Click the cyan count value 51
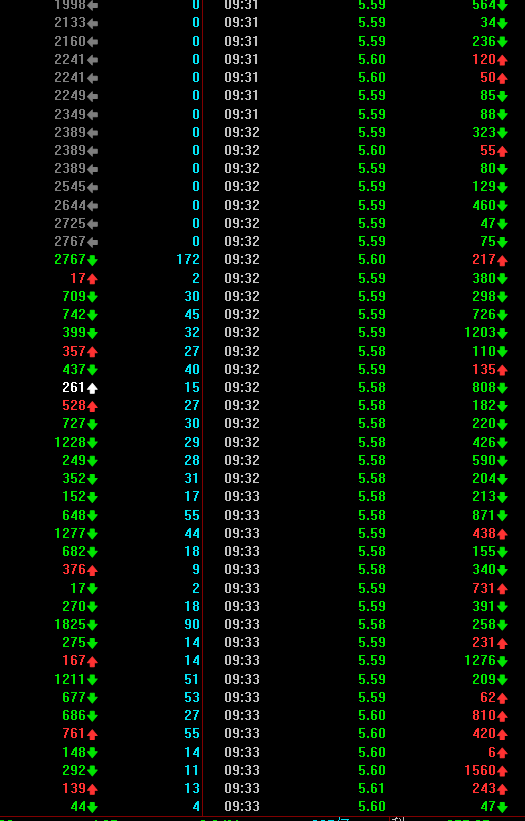525x821 pixels. pyautogui.click(x=192, y=679)
